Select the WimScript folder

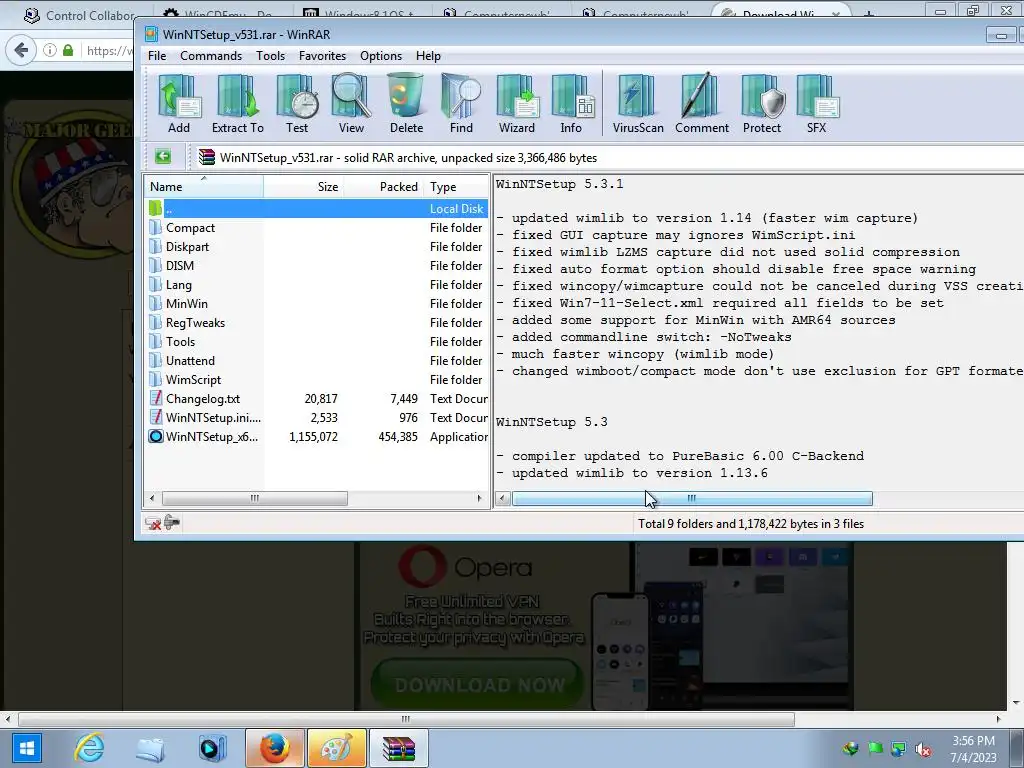(x=317, y=379)
